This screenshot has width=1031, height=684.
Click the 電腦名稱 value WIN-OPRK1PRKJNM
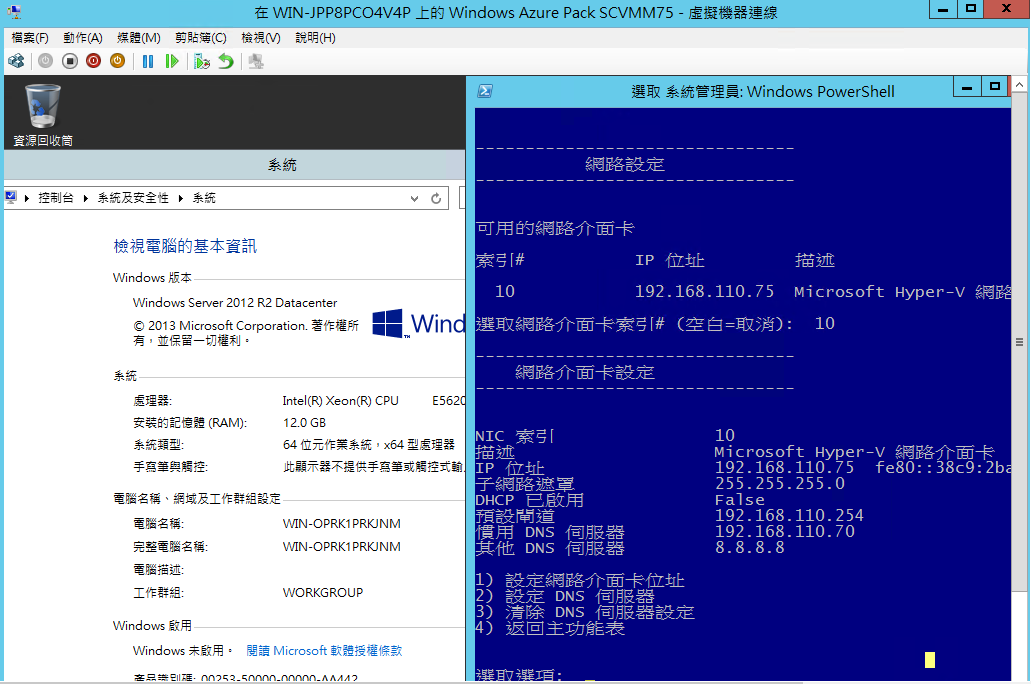pyautogui.click(x=342, y=524)
